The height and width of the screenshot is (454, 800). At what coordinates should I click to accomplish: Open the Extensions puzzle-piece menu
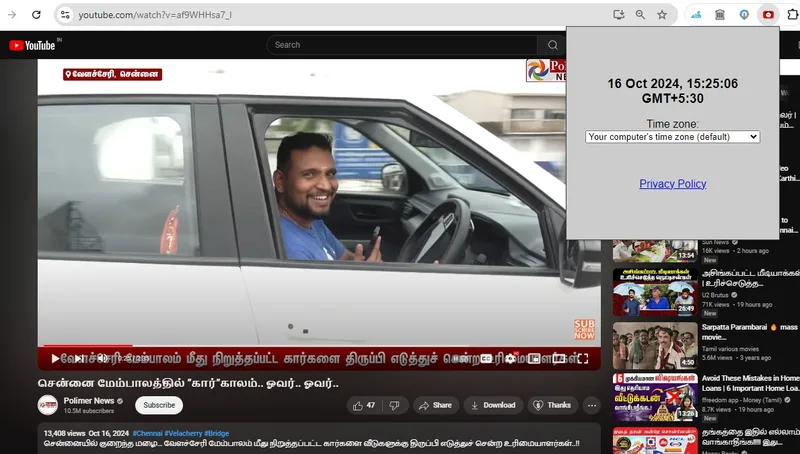[792, 15]
